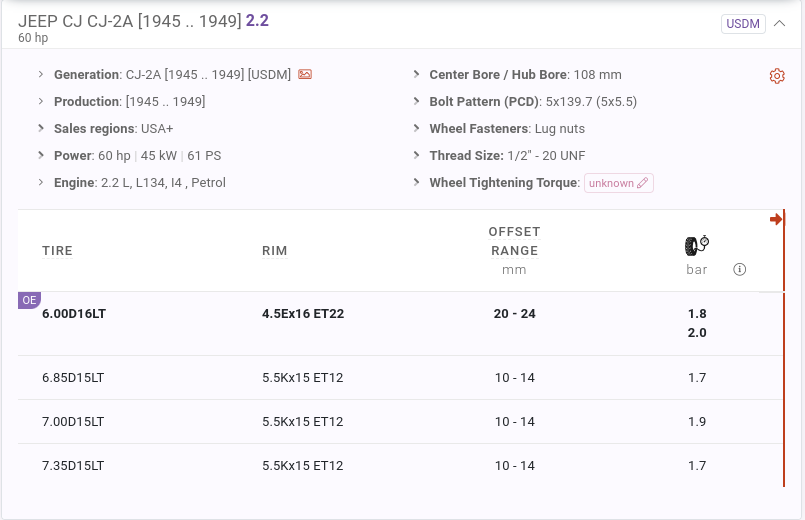The image size is (805, 520).
Task: Click the tire pressure gauge icon
Action: tap(697, 246)
